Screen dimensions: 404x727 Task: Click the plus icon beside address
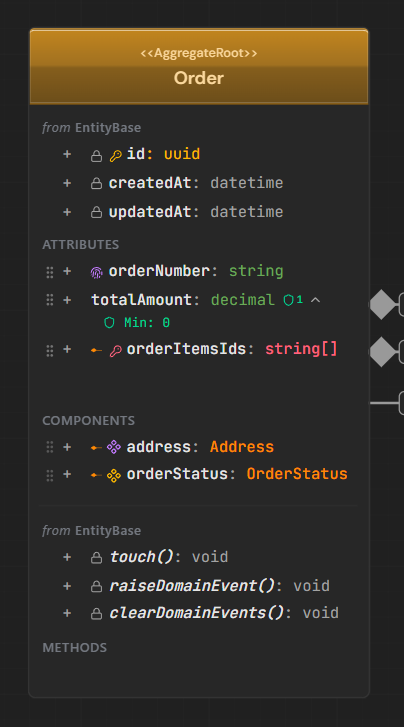[67, 447]
